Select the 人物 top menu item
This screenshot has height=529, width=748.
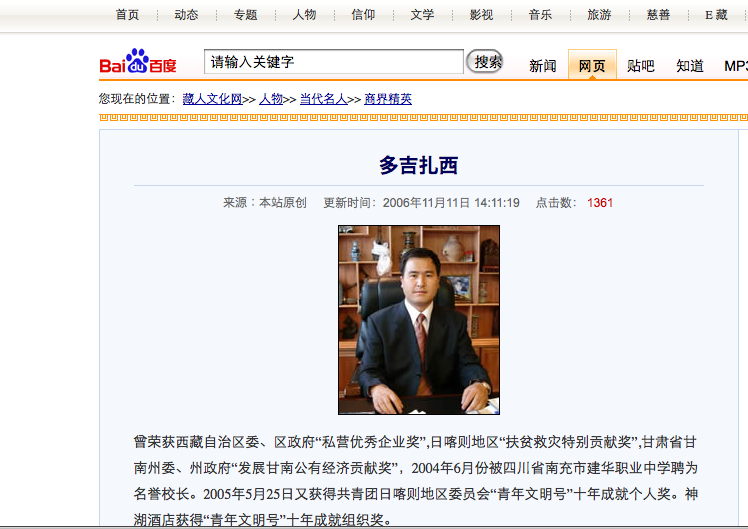point(304,15)
